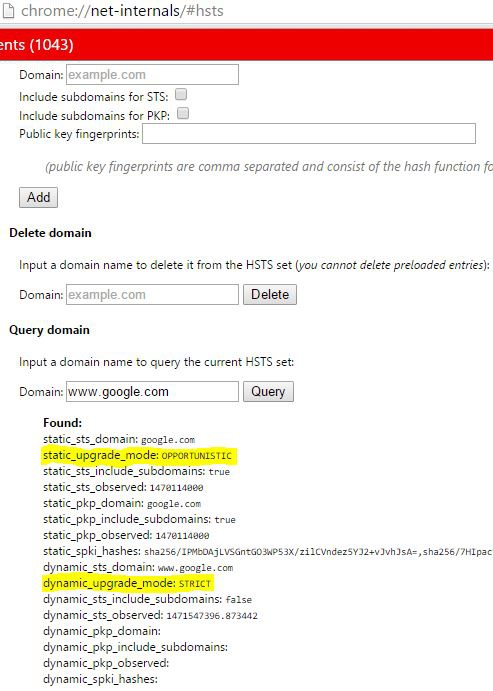The height and width of the screenshot is (691, 493).
Task: Click the dynamic_pkp_observed: line
Action: tap(106, 663)
